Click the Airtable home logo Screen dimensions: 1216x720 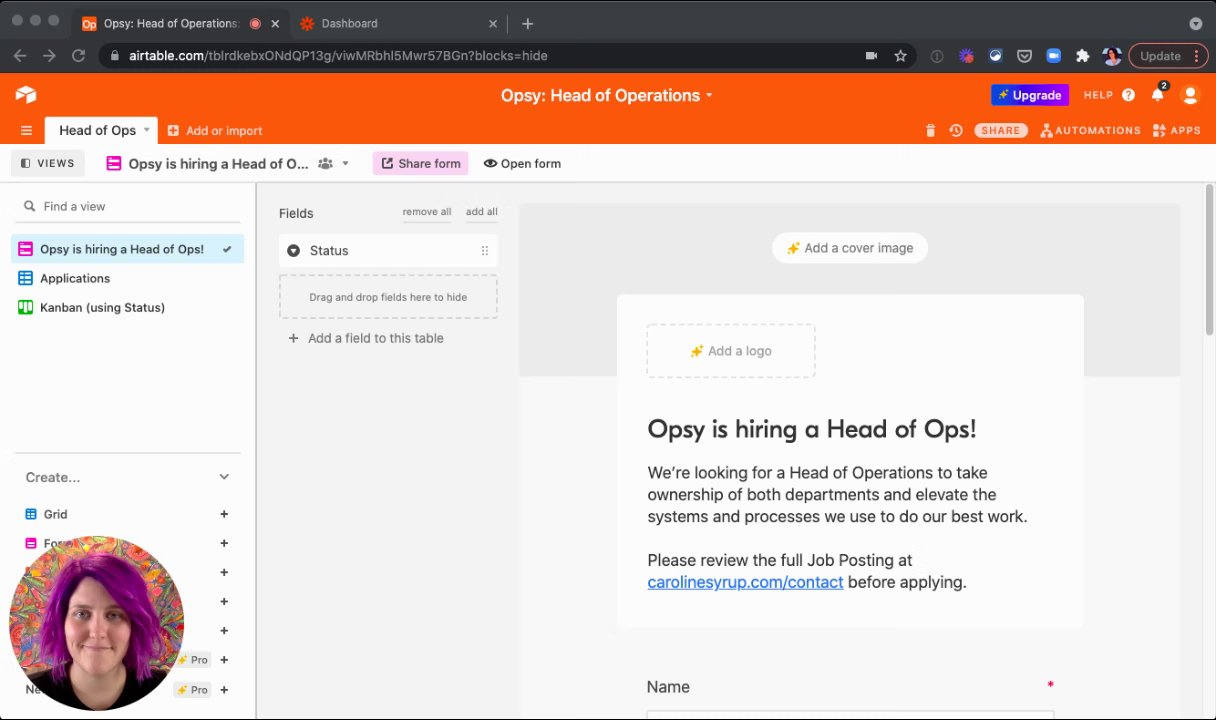tap(26, 95)
